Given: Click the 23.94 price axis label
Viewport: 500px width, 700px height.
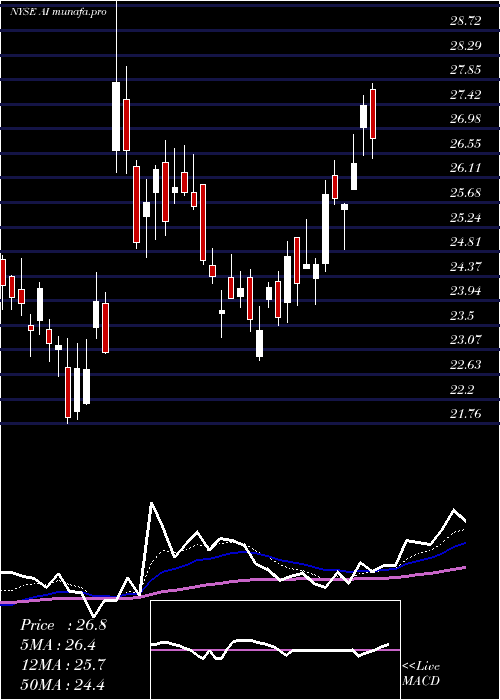Looking at the screenshot, I should pos(466,291).
